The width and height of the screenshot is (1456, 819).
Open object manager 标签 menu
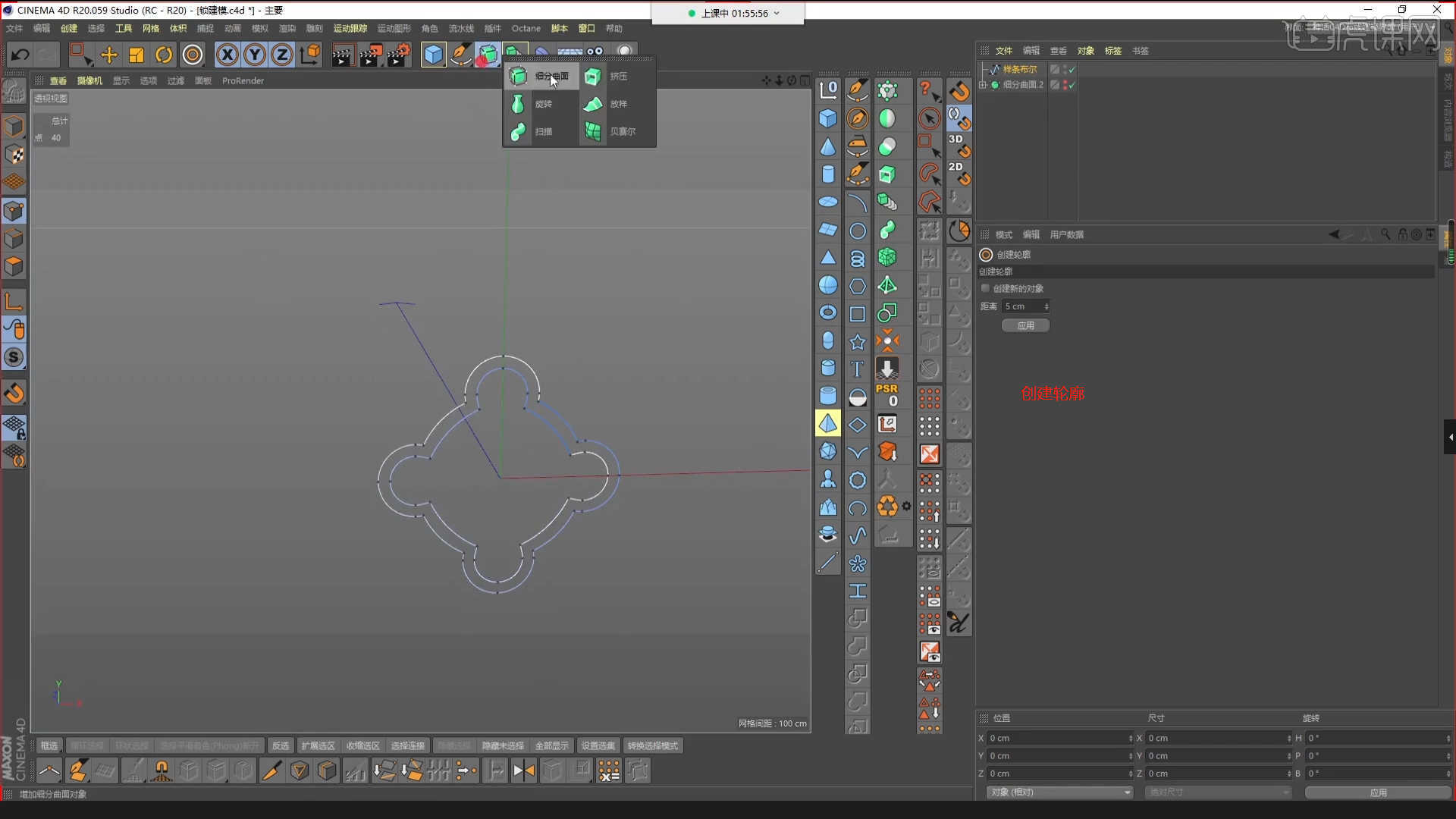click(1113, 51)
